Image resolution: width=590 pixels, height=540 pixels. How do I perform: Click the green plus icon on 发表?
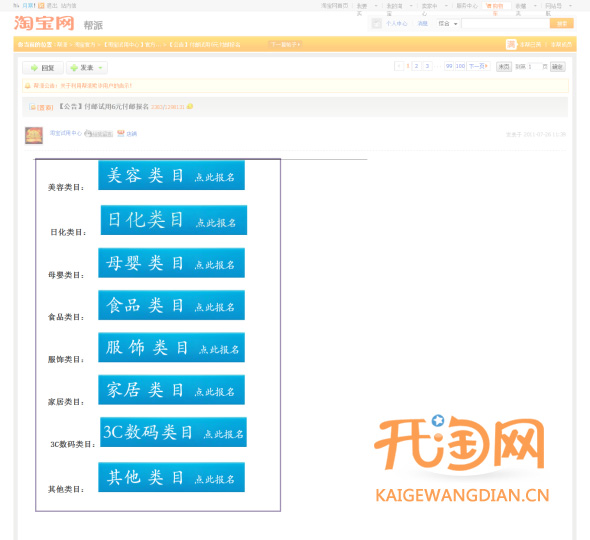pyautogui.click(x=74, y=68)
